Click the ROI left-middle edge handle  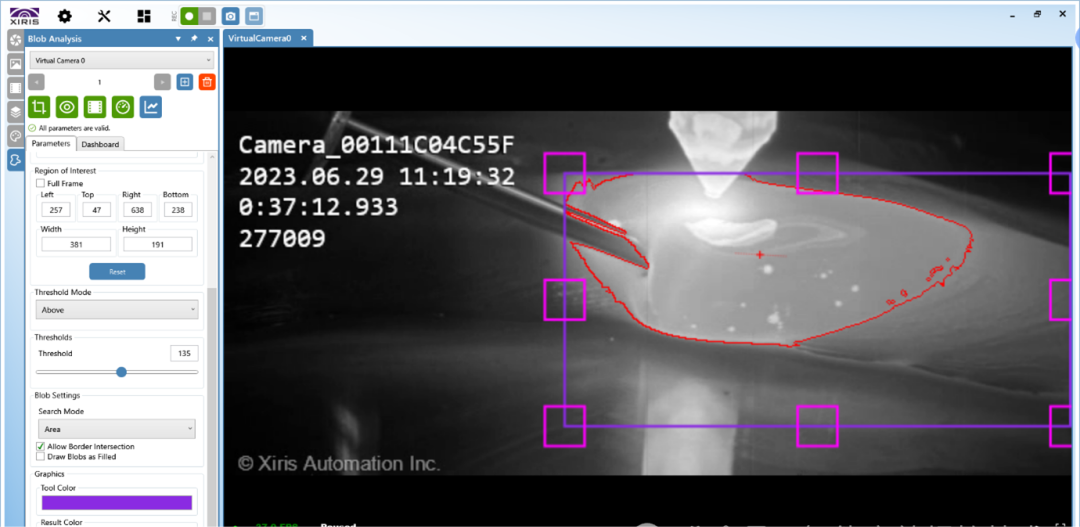coord(564,300)
